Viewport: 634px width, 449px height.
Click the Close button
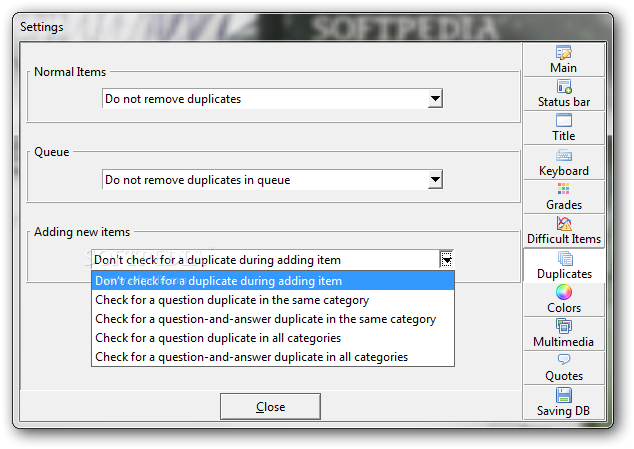(270, 407)
